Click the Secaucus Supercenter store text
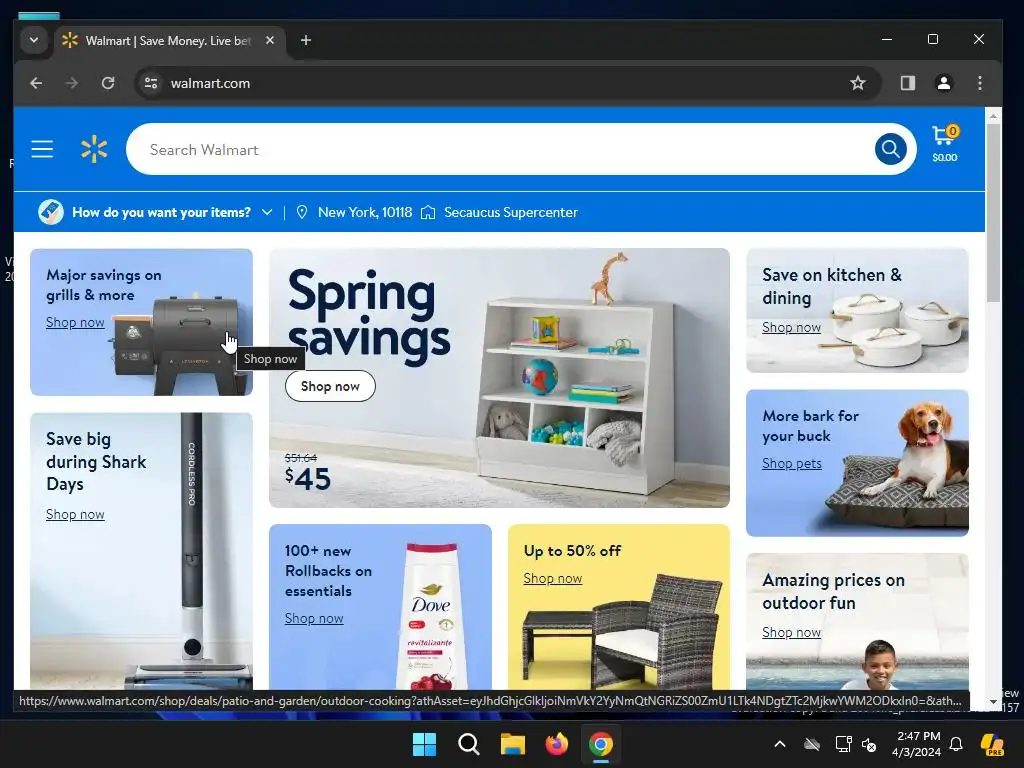The image size is (1024, 768). 511,212
